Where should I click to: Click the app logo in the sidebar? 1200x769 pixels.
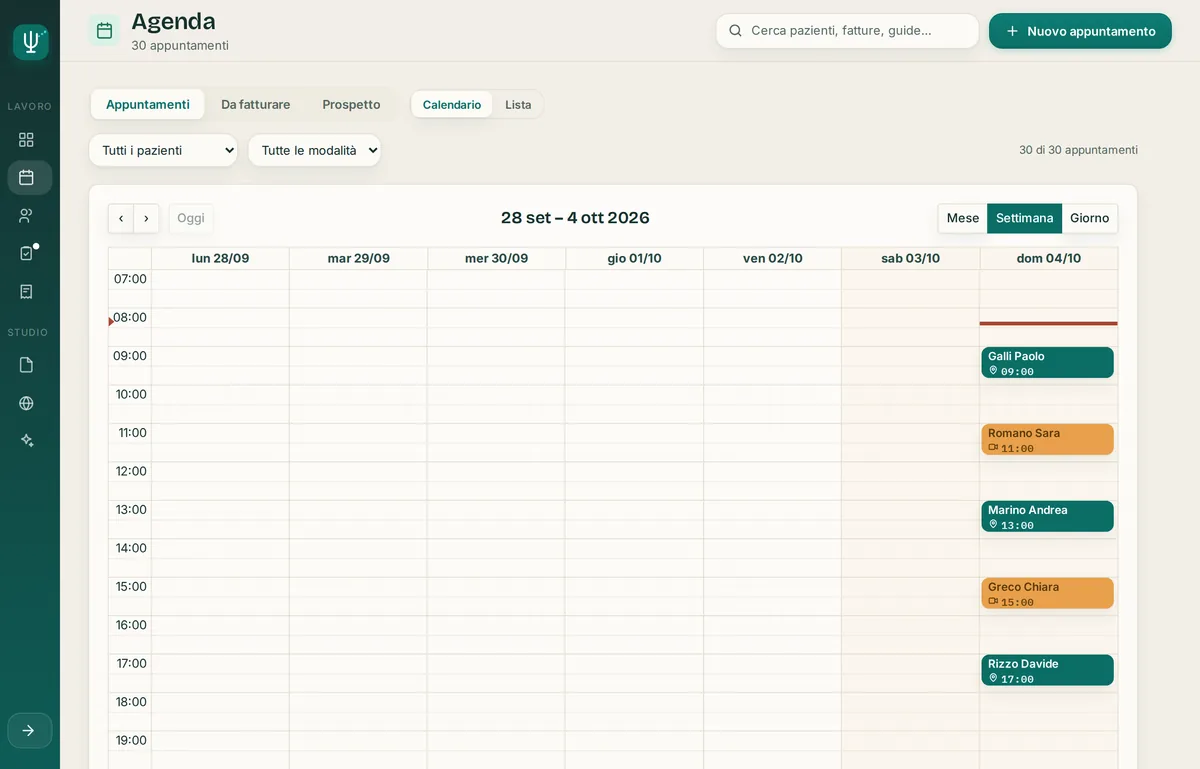coord(30,42)
